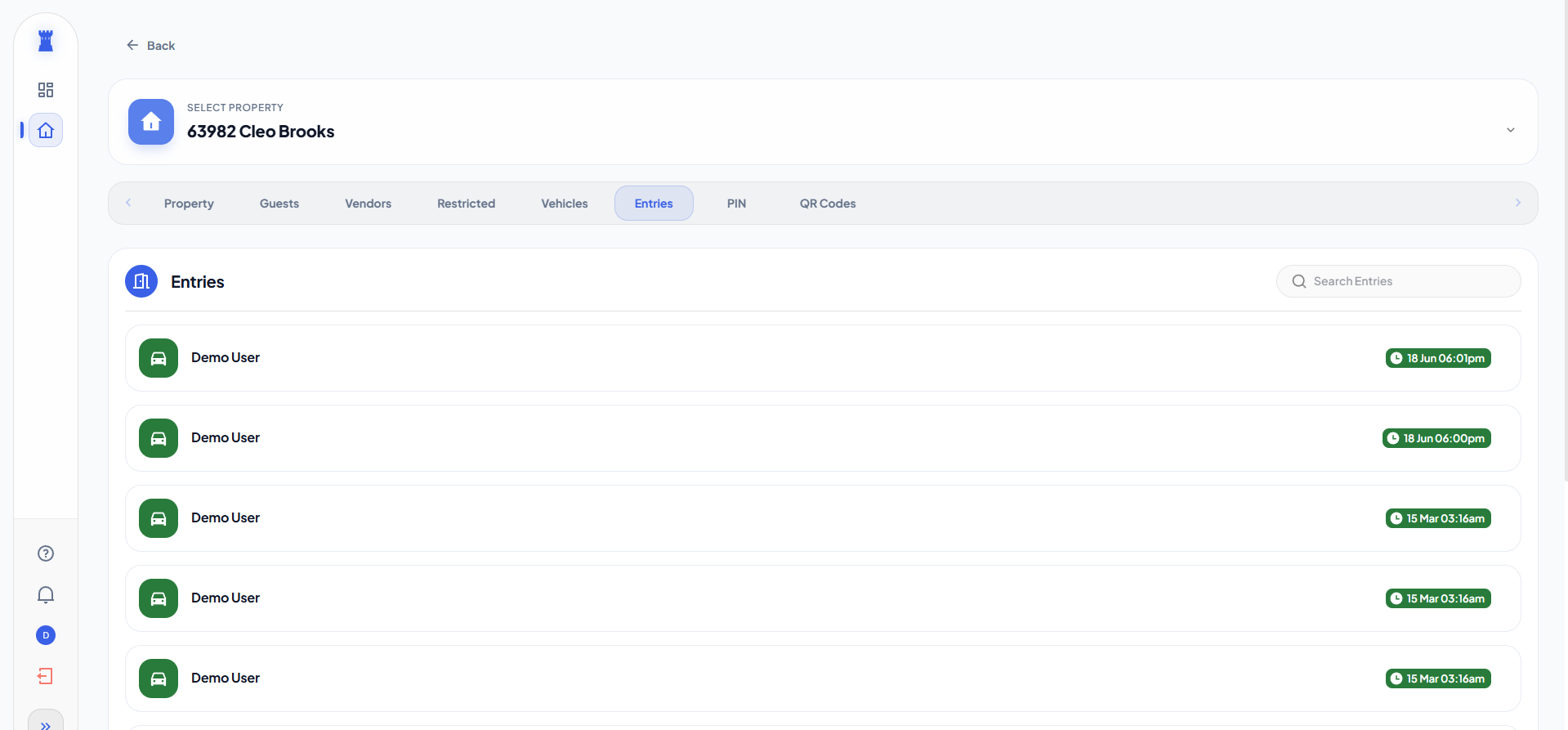Screen dimensions: 1568x730
Task: Select the Entries tab
Action: tap(654, 204)
